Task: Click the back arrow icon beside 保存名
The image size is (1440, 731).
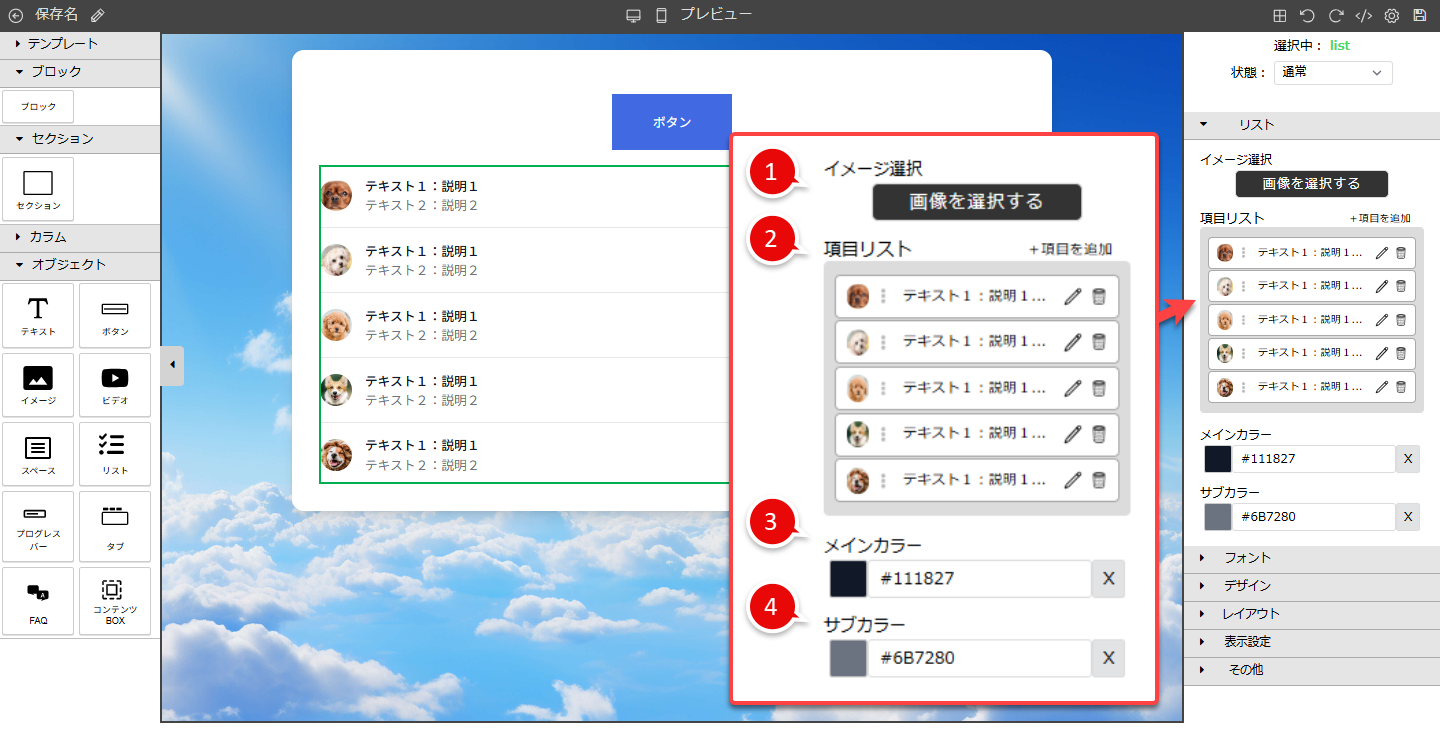Action: click(x=15, y=15)
